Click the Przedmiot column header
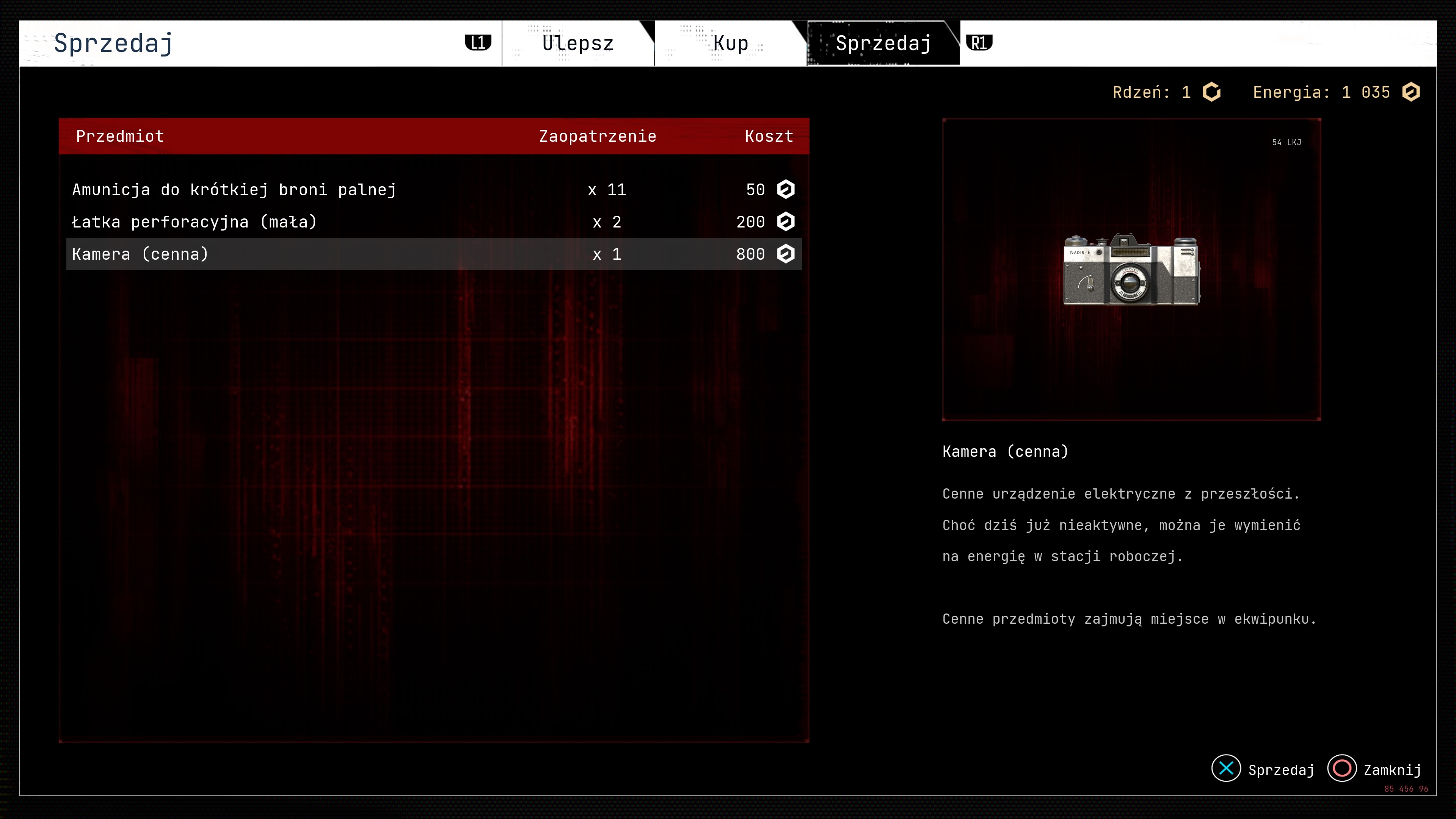This screenshot has width=1456, height=819. [x=120, y=136]
